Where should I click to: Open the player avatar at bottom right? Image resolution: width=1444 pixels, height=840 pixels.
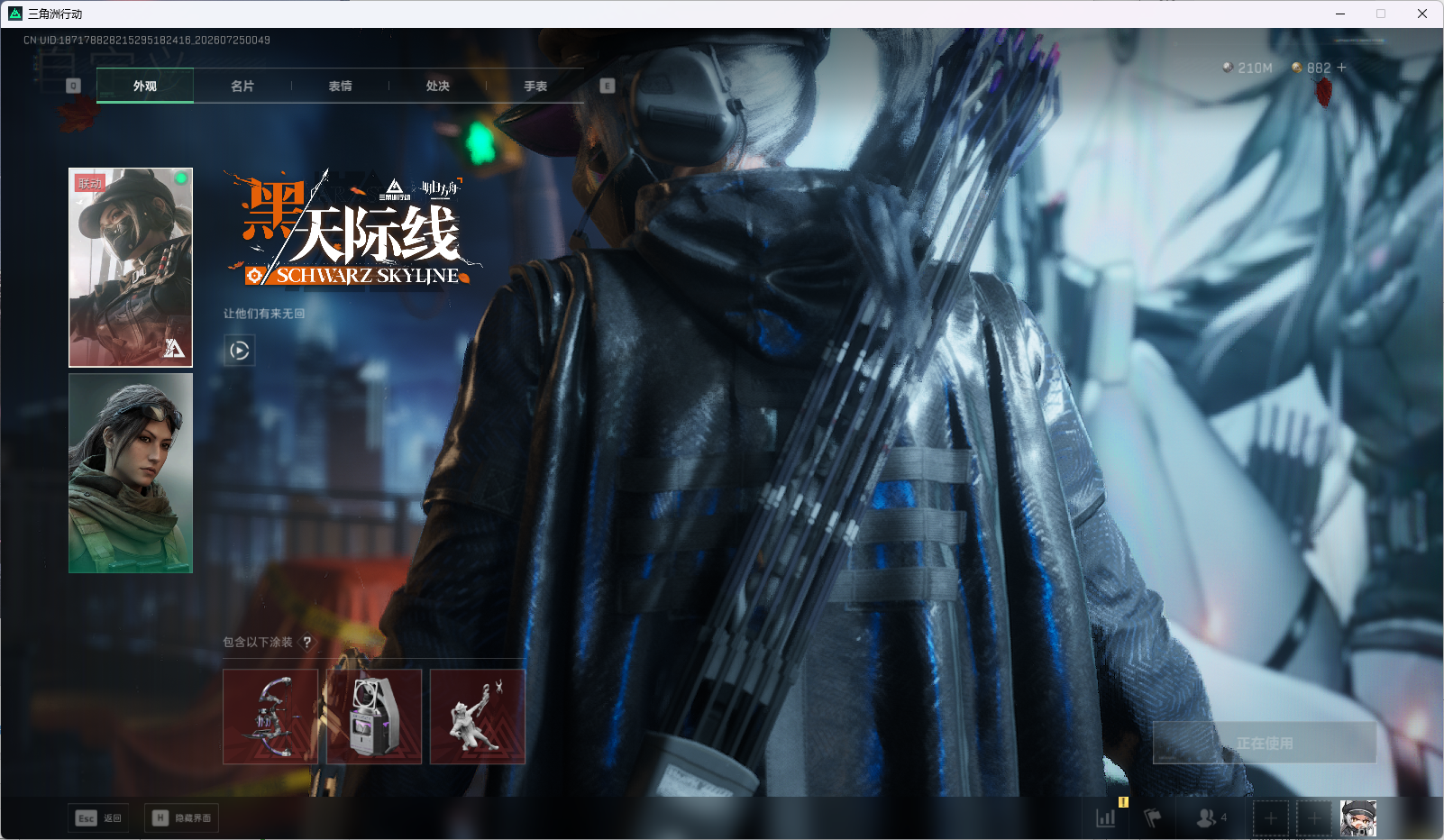pyautogui.click(x=1358, y=818)
